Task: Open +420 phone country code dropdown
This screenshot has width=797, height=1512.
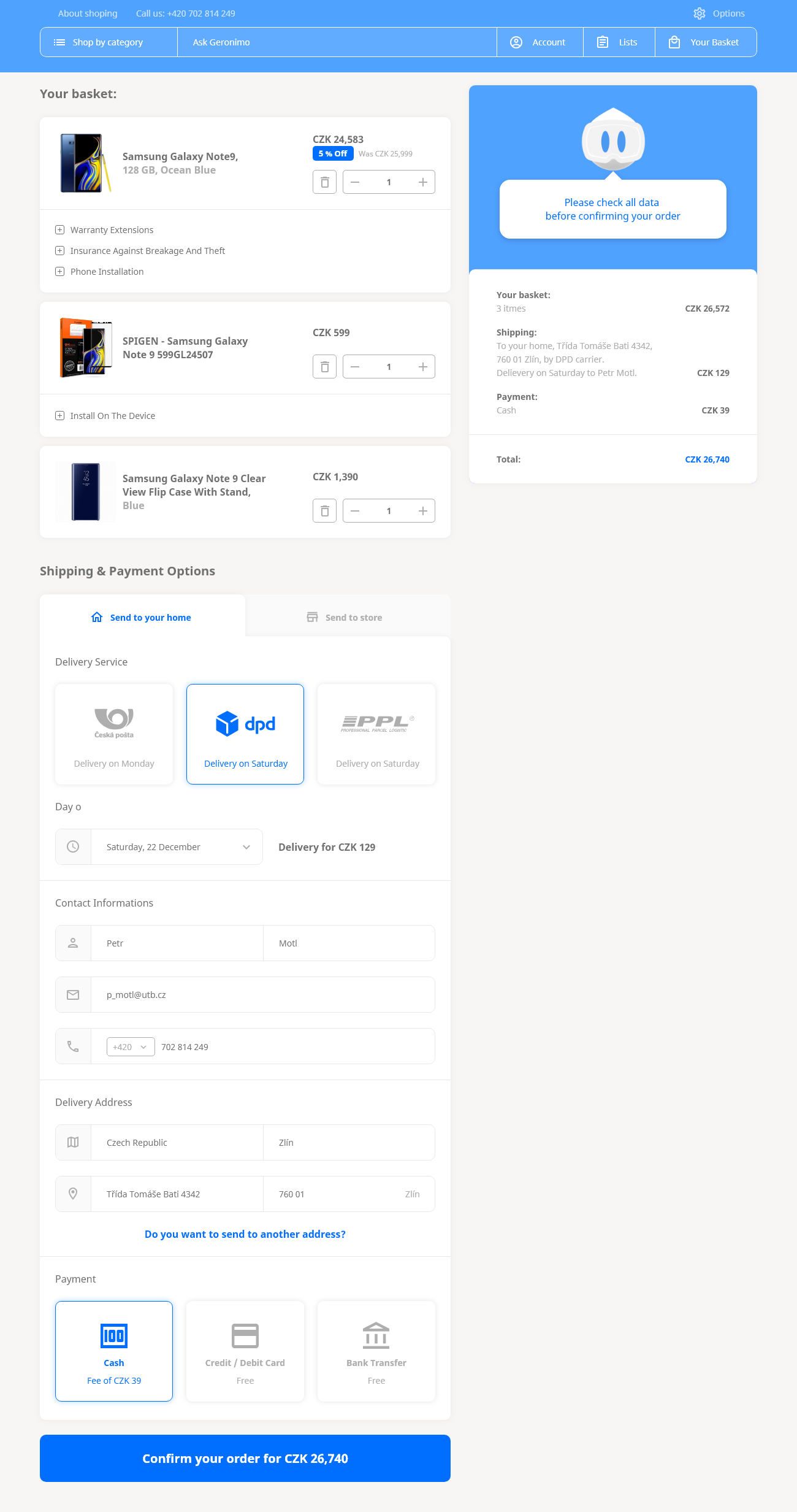Action: click(x=131, y=1047)
